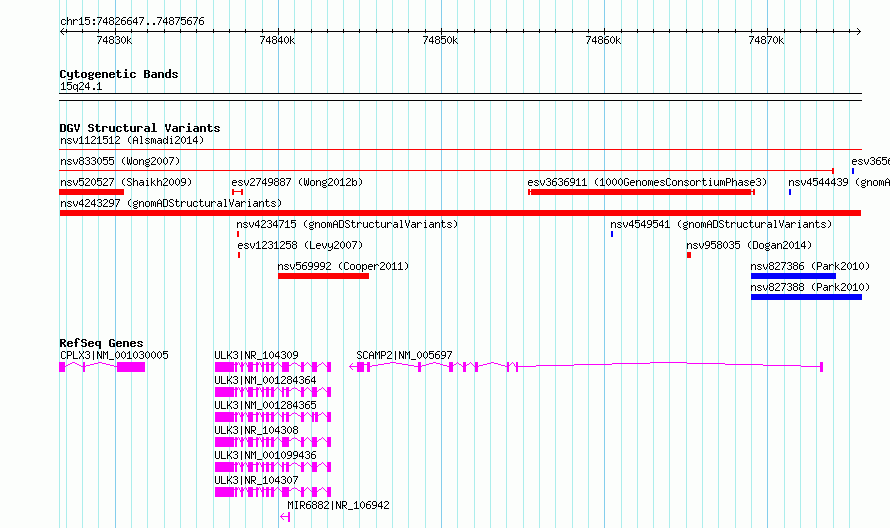The image size is (890, 528).
Task: Click the ULK3|NR_104308 transcript label
Action: pyautogui.click(x=256, y=430)
